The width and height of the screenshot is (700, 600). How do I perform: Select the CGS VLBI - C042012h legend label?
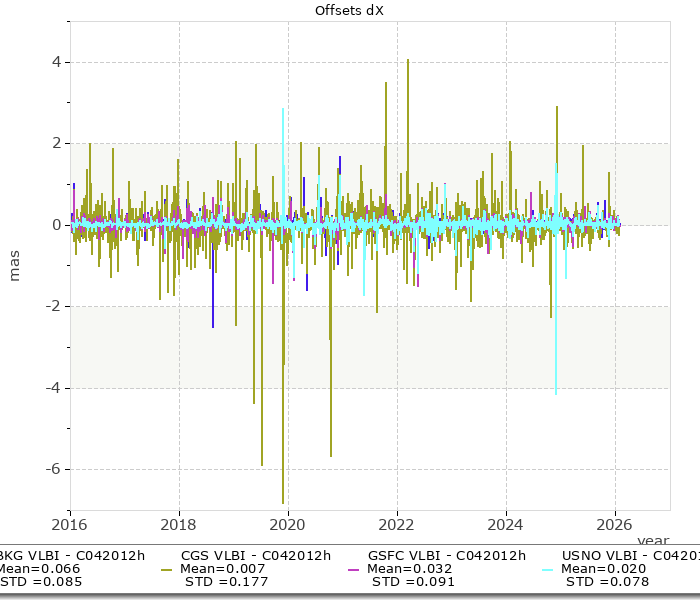point(255,555)
